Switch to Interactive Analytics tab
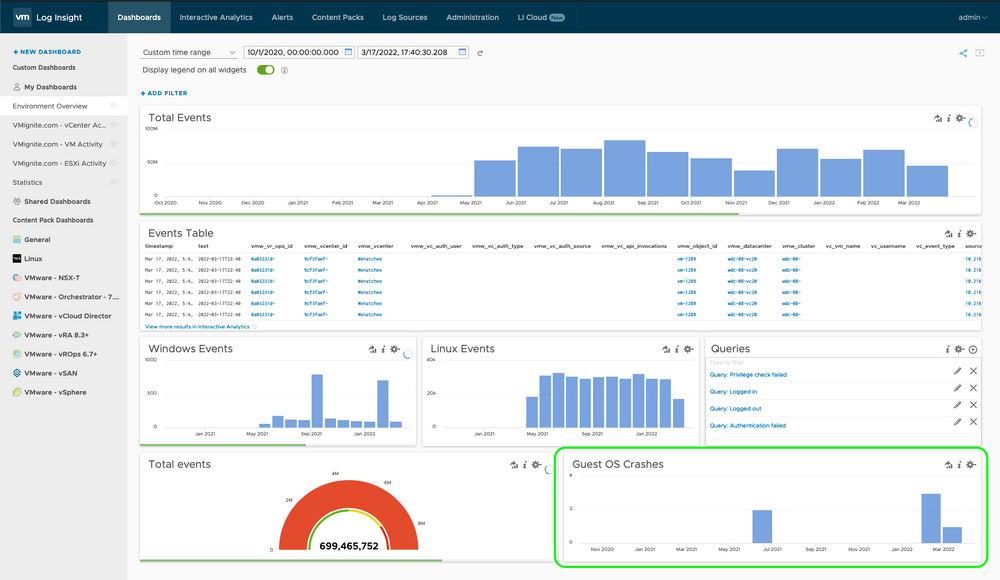 pos(216,17)
